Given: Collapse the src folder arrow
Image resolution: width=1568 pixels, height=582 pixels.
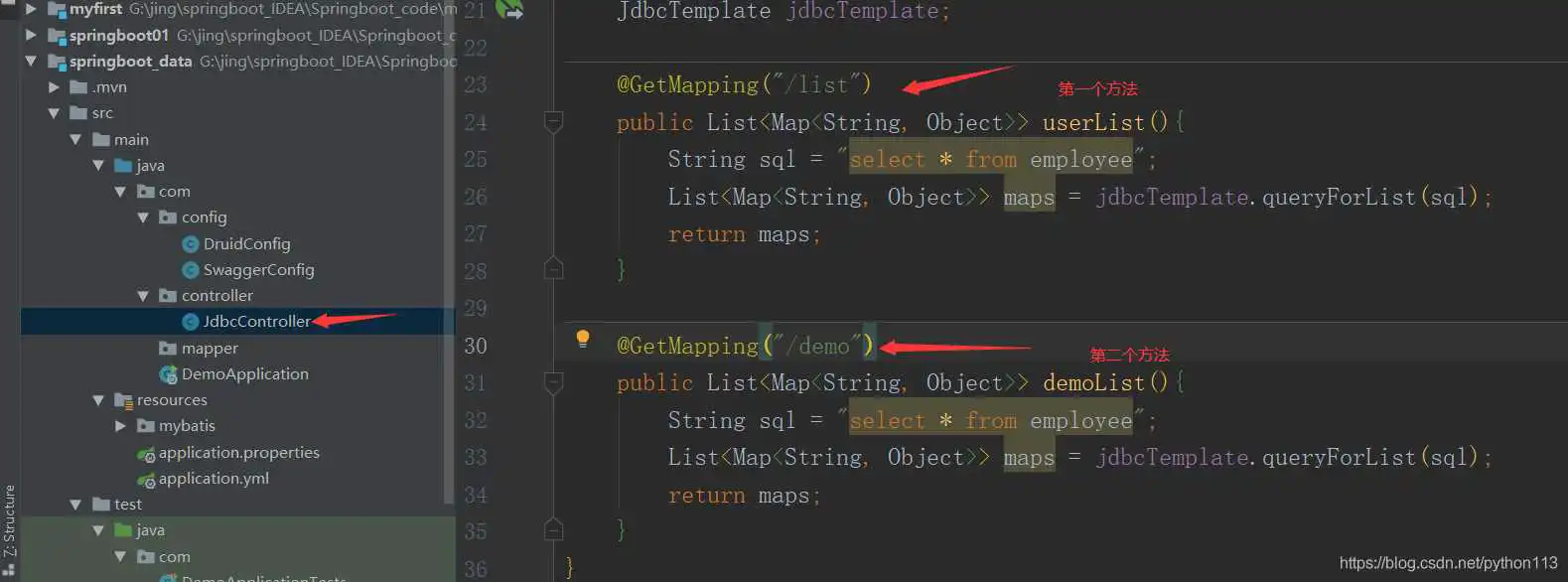Looking at the screenshot, I should 54,113.
